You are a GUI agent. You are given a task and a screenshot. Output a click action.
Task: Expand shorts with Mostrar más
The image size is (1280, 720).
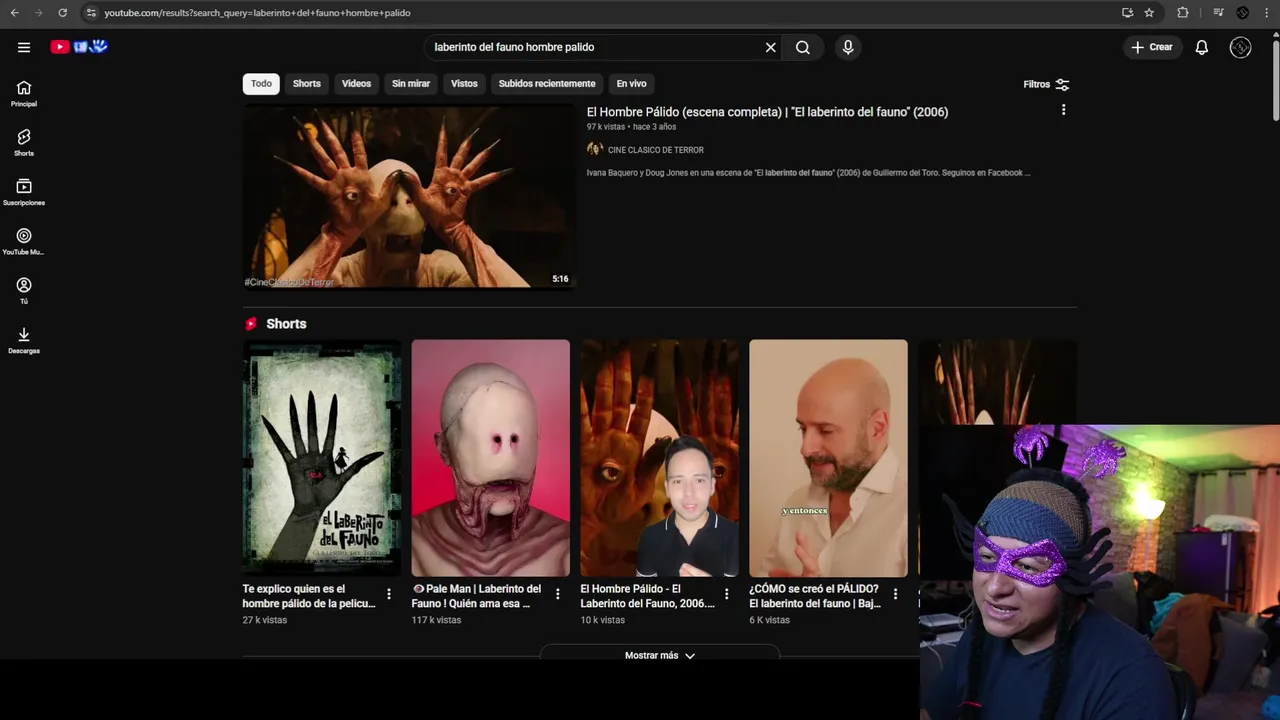click(660, 656)
